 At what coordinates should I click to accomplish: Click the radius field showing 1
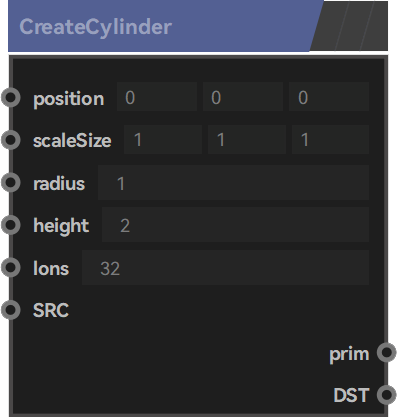click(233, 183)
